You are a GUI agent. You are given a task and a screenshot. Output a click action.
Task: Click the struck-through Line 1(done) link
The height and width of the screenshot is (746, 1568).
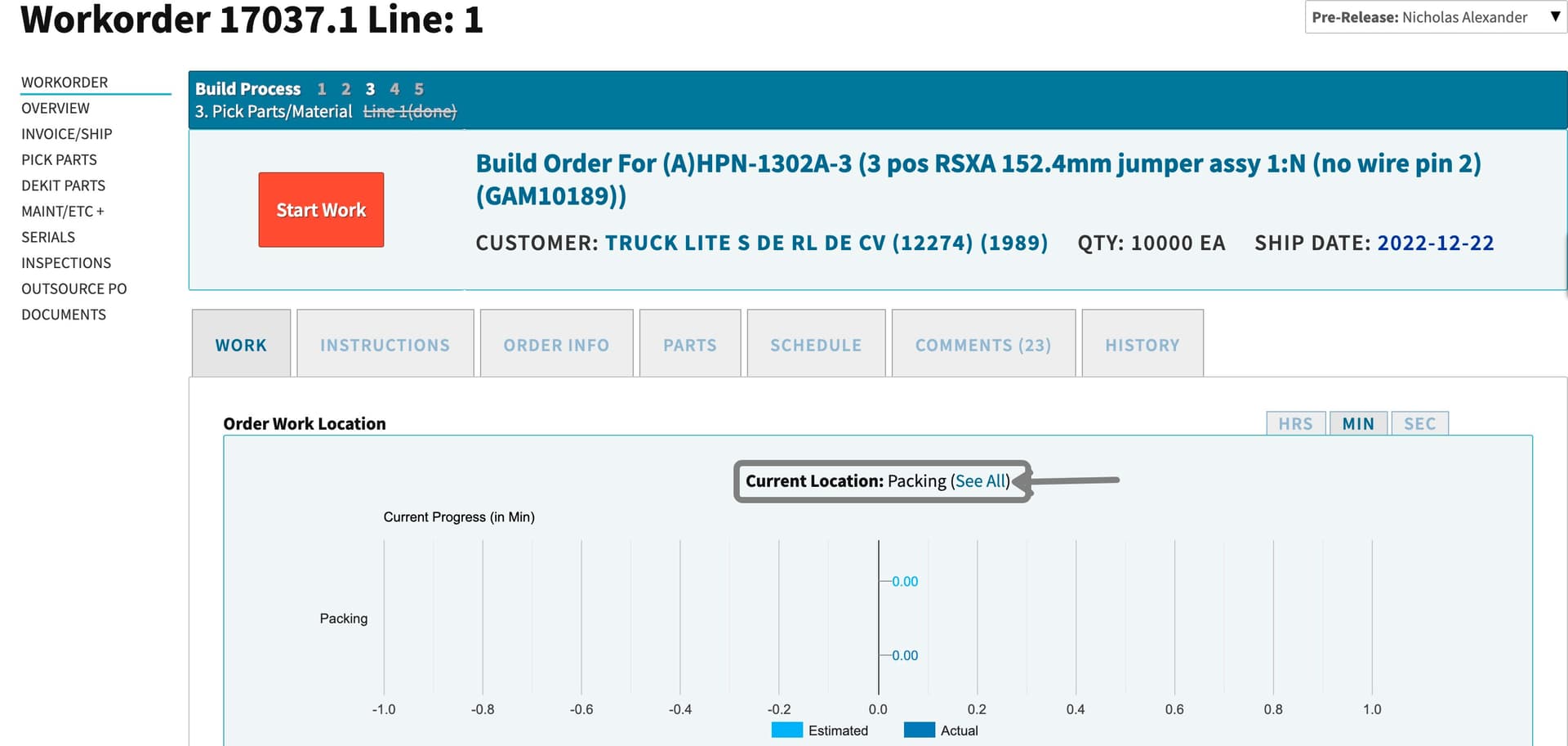[410, 111]
